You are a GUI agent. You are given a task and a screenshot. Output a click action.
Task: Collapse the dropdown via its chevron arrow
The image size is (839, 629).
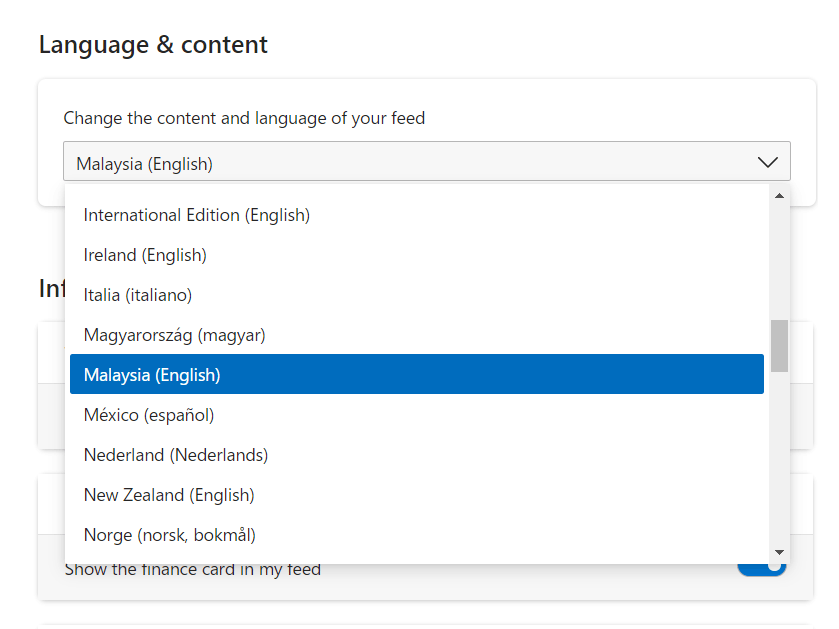pos(767,162)
